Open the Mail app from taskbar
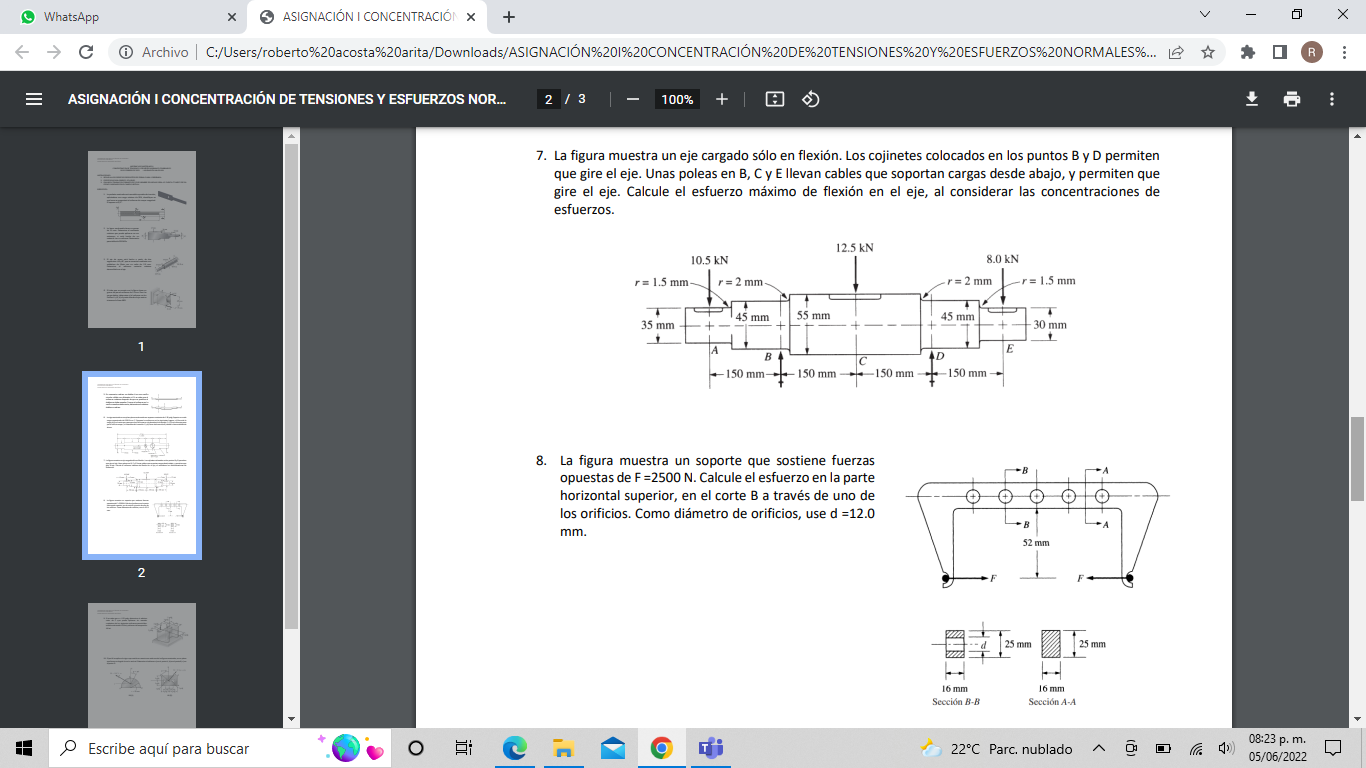 tap(613, 748)
